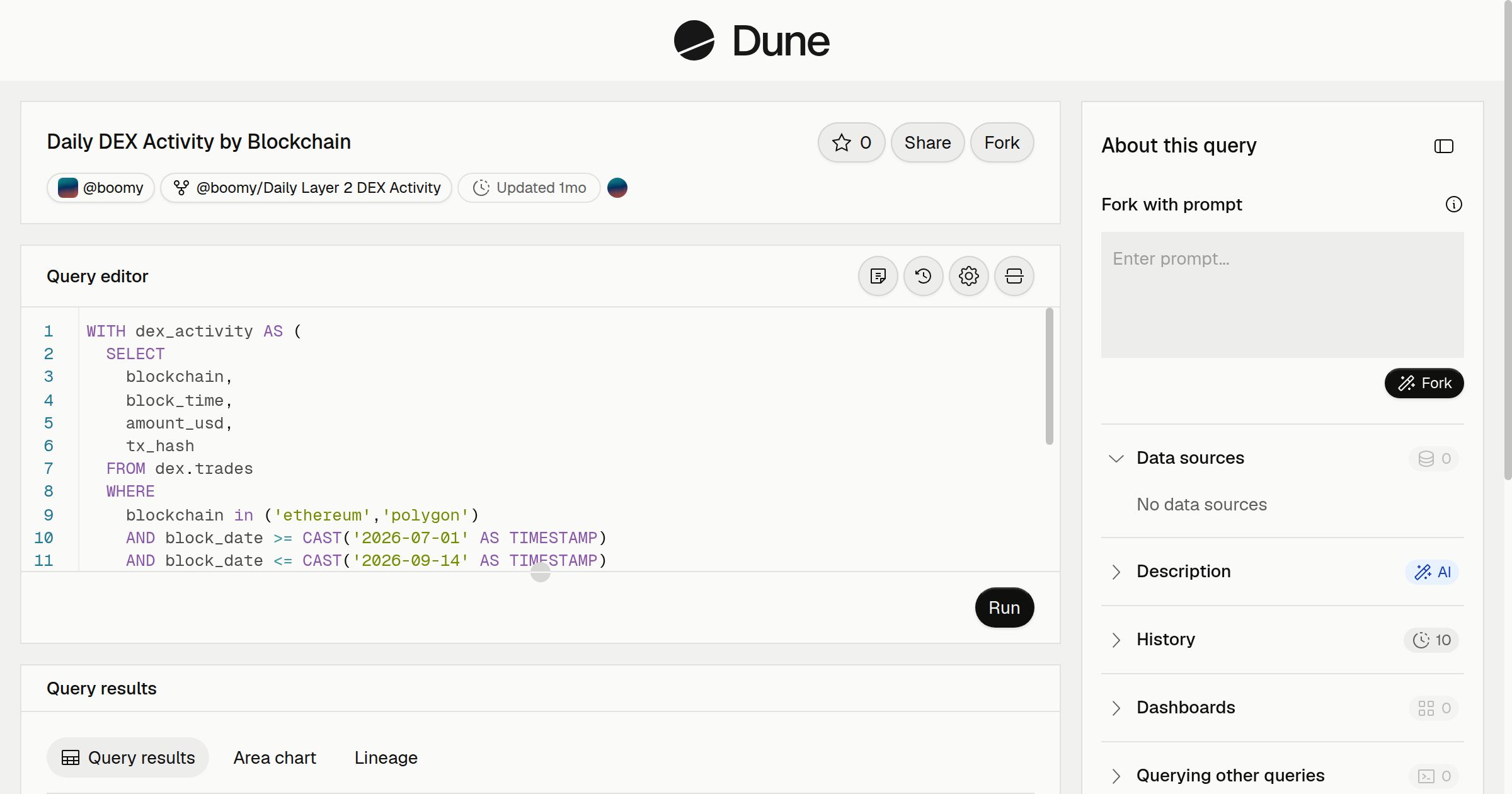
Task: Click the 'FROM dex.trades' code line
Action: pos(180,469)
